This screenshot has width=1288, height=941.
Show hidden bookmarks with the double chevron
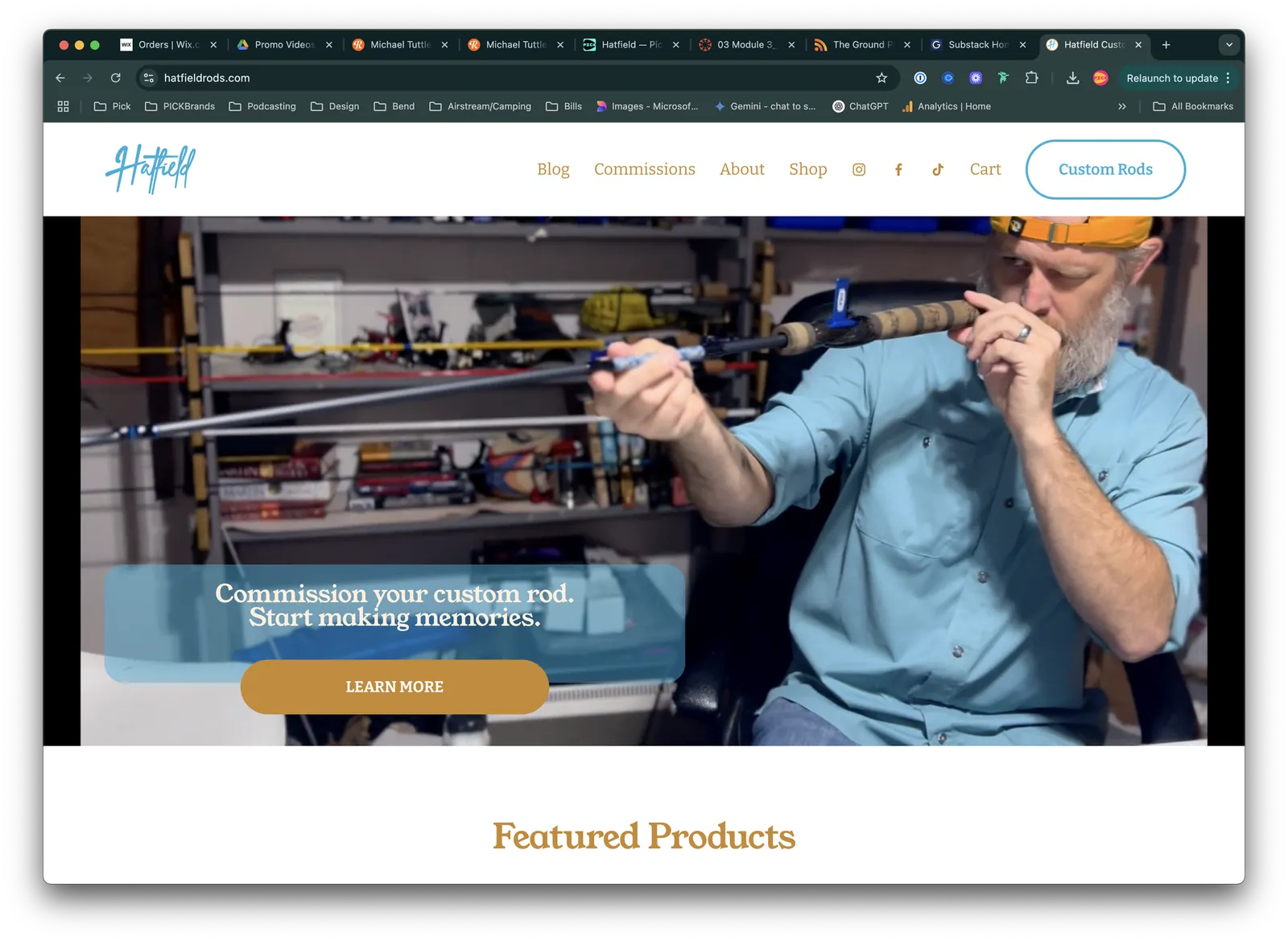pos(1122,106)
